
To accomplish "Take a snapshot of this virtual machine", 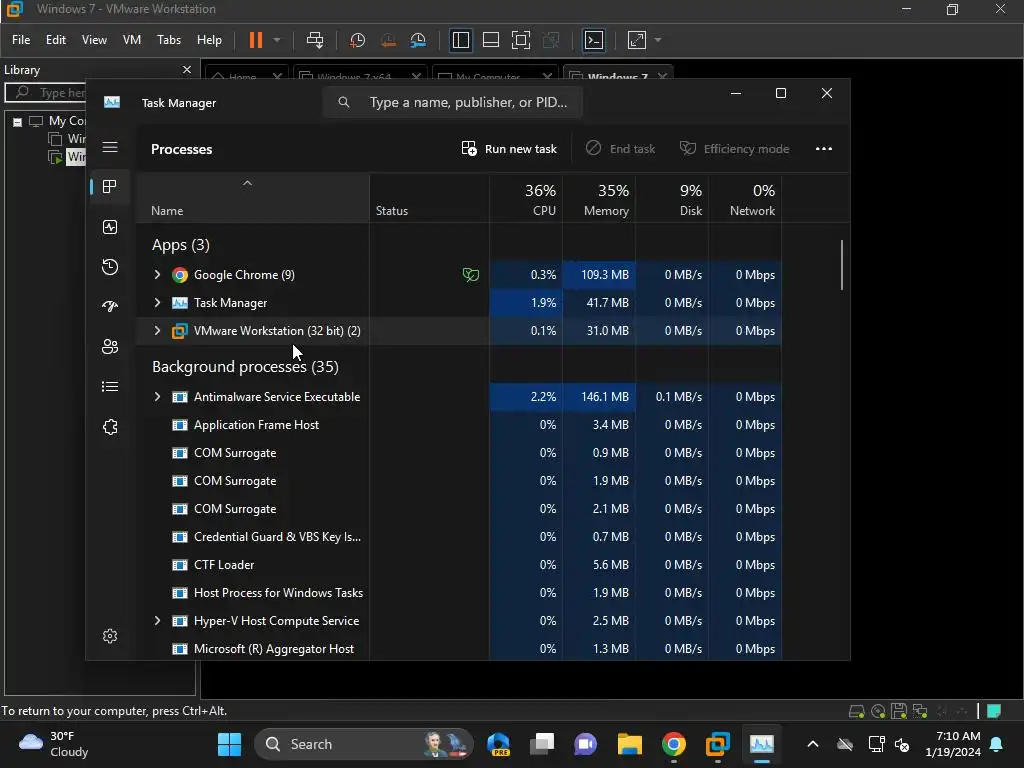I will tap(357, 40).
